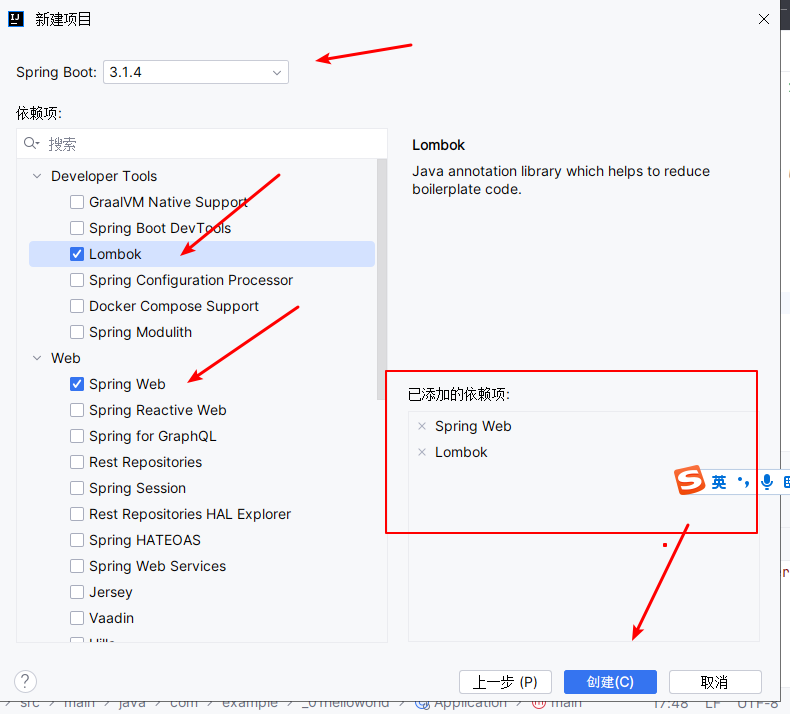Select the Spring Web label in tree
This screenshot has height=714, width=790.
(x=127, y=384)
